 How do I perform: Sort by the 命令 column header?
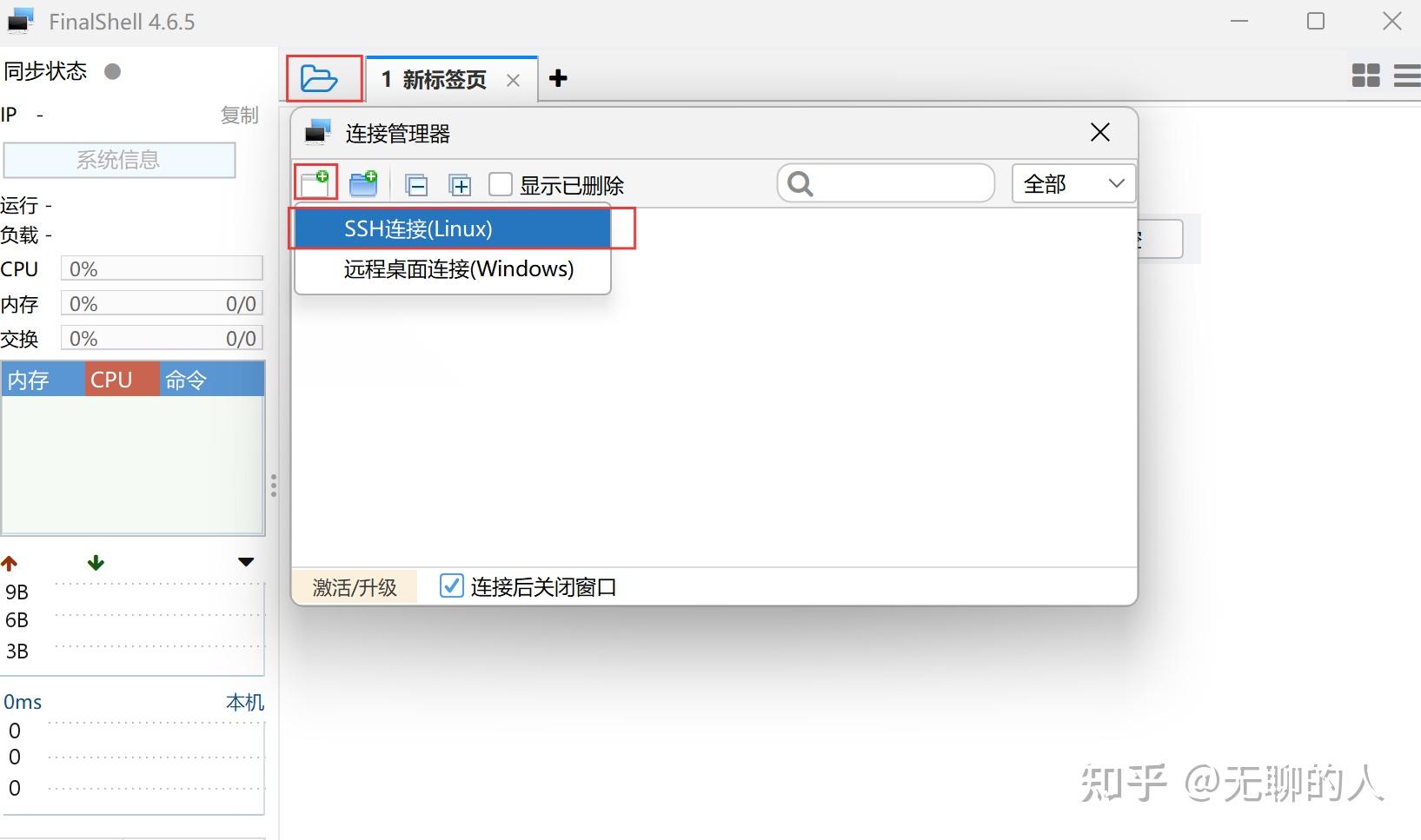(x=212, y=380)
